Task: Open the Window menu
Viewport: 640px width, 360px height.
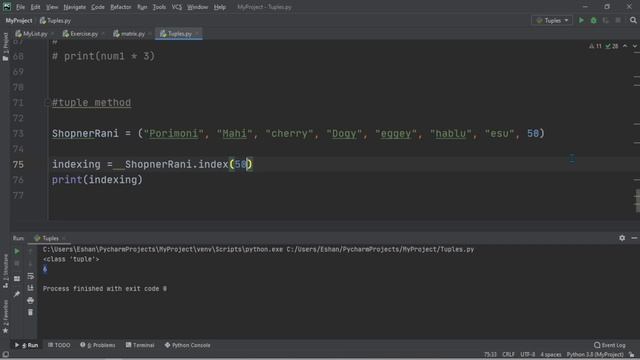Action: pos(198,7)
